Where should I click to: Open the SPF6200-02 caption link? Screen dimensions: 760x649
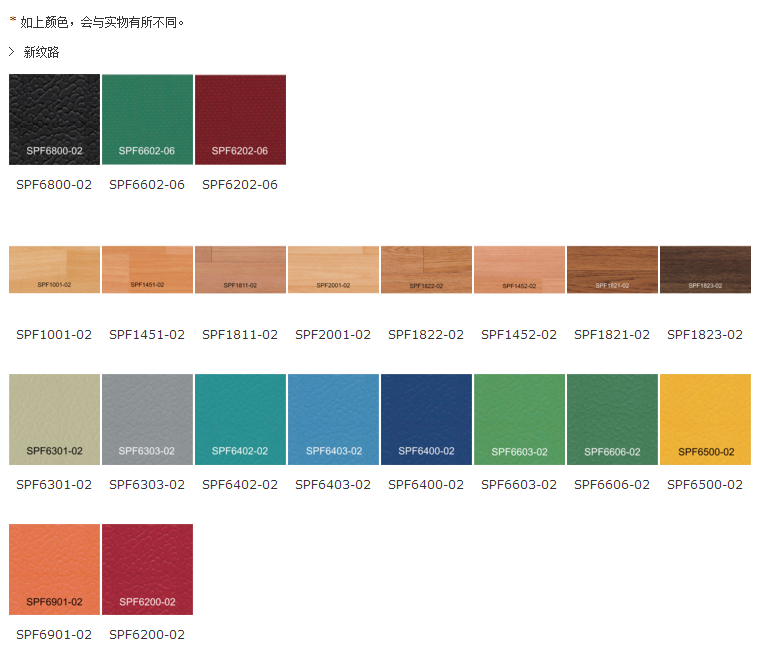tap(147, 635)
